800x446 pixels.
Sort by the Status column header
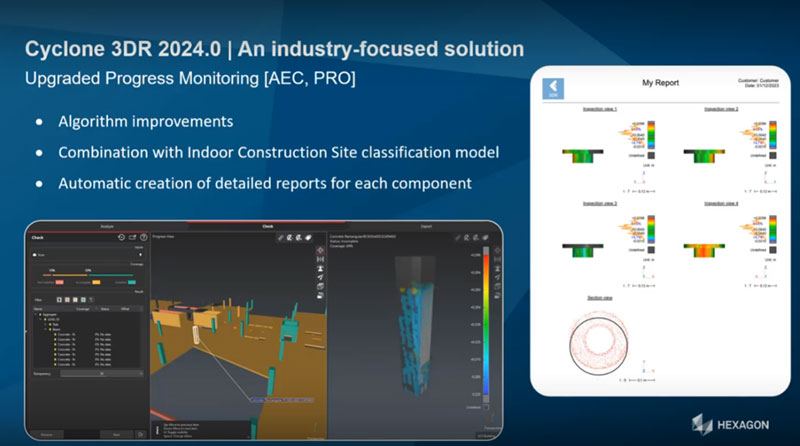click(x=105, y=309)
